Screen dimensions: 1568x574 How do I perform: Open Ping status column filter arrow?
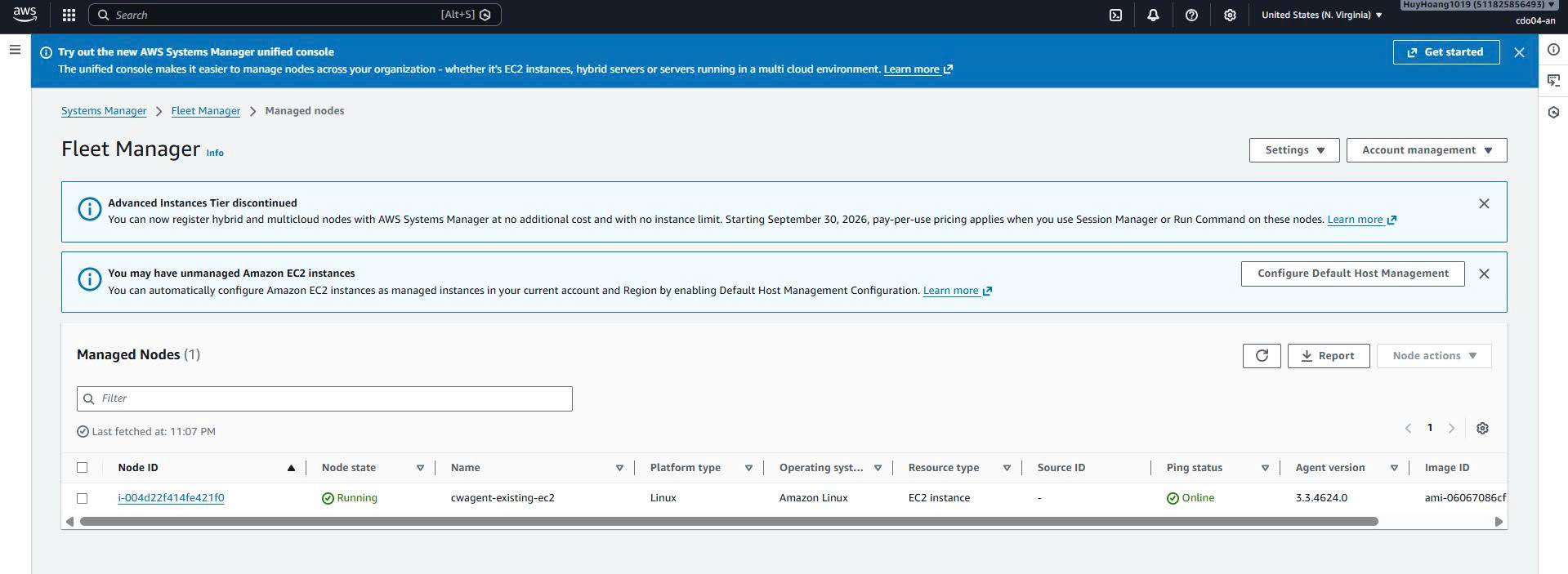[1265, 468]
